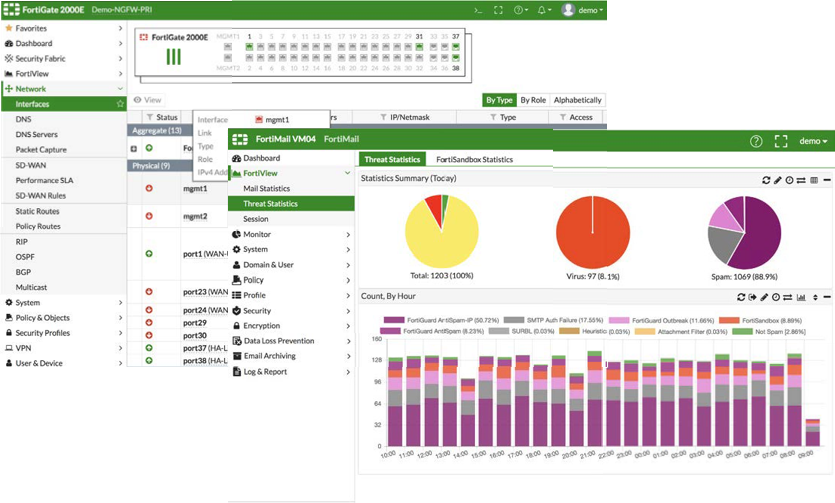Image resolution: width=835 pixels, height=503 pixels.
Task: Click port 1 on the FortiGate faceplate
Action: pos(249,47)
